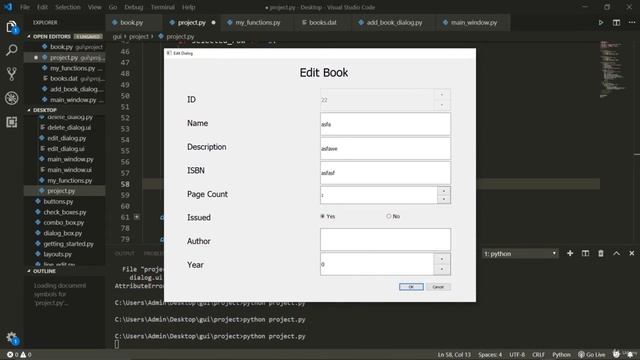Switch to the add_book_dialog.py tab
The width and height of the screenshot is (640, 360).
(394, 22)
